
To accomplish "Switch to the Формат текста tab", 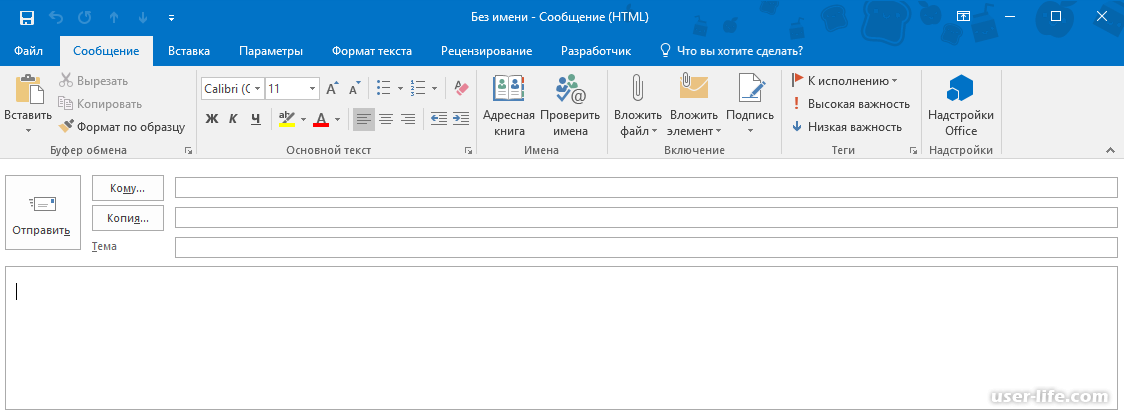I will tap(371, 51).
